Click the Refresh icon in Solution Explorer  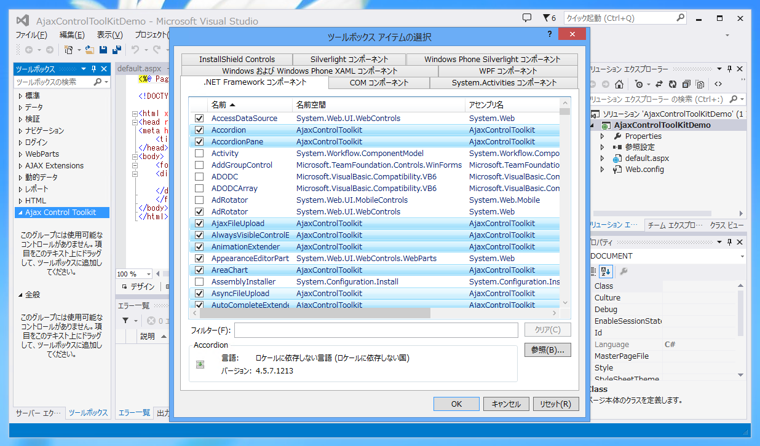coord(673,84)
